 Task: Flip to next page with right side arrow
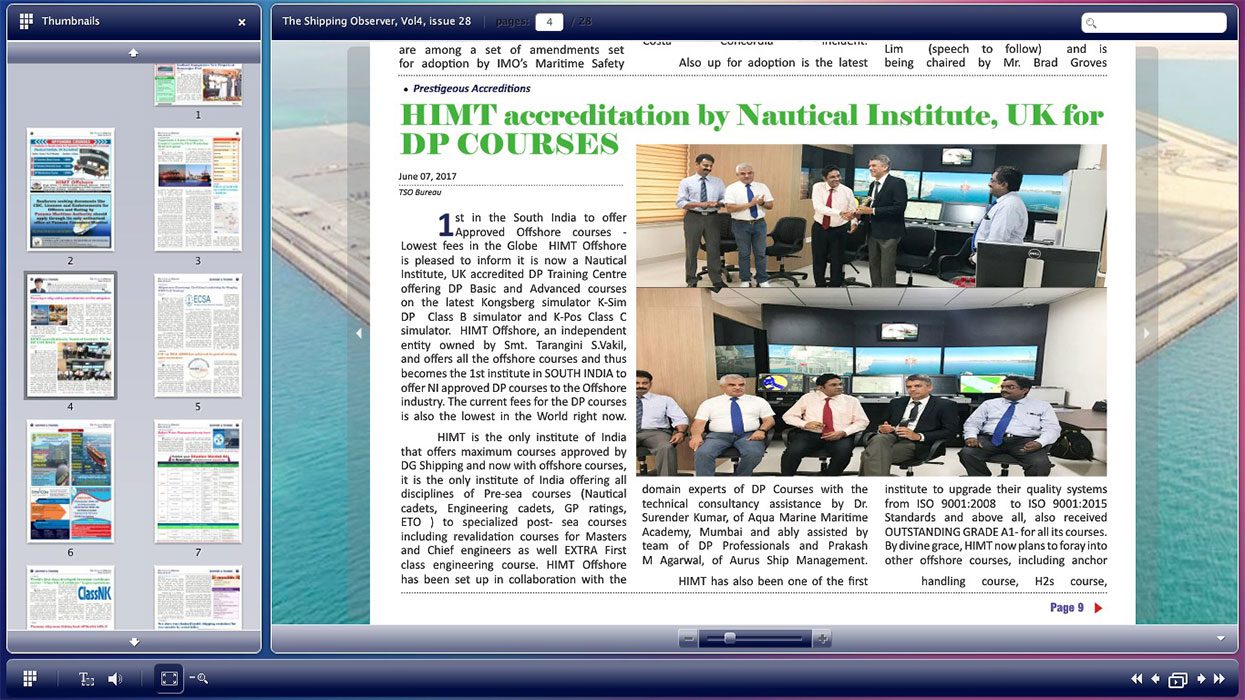[1146, 334]
